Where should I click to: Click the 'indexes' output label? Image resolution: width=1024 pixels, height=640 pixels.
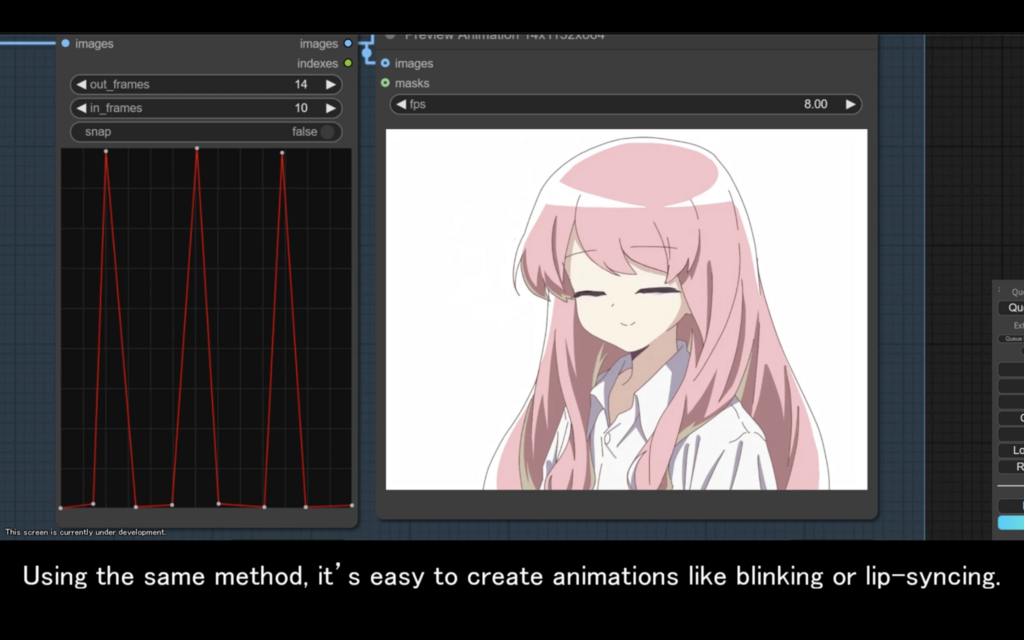(x=317, y=63)
